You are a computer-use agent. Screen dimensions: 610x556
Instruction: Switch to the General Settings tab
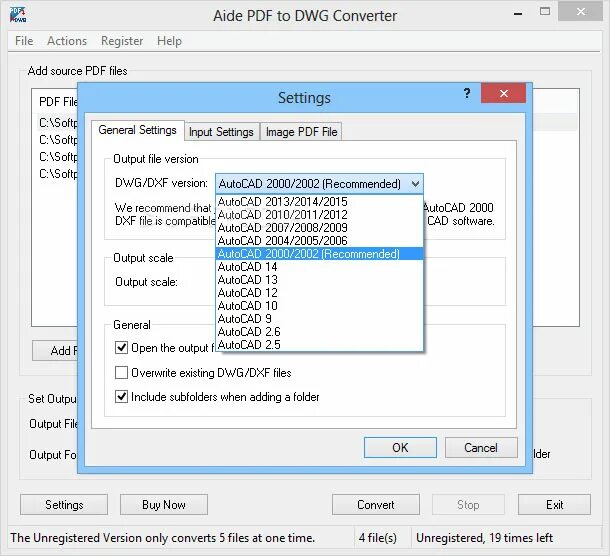point(138,130)
